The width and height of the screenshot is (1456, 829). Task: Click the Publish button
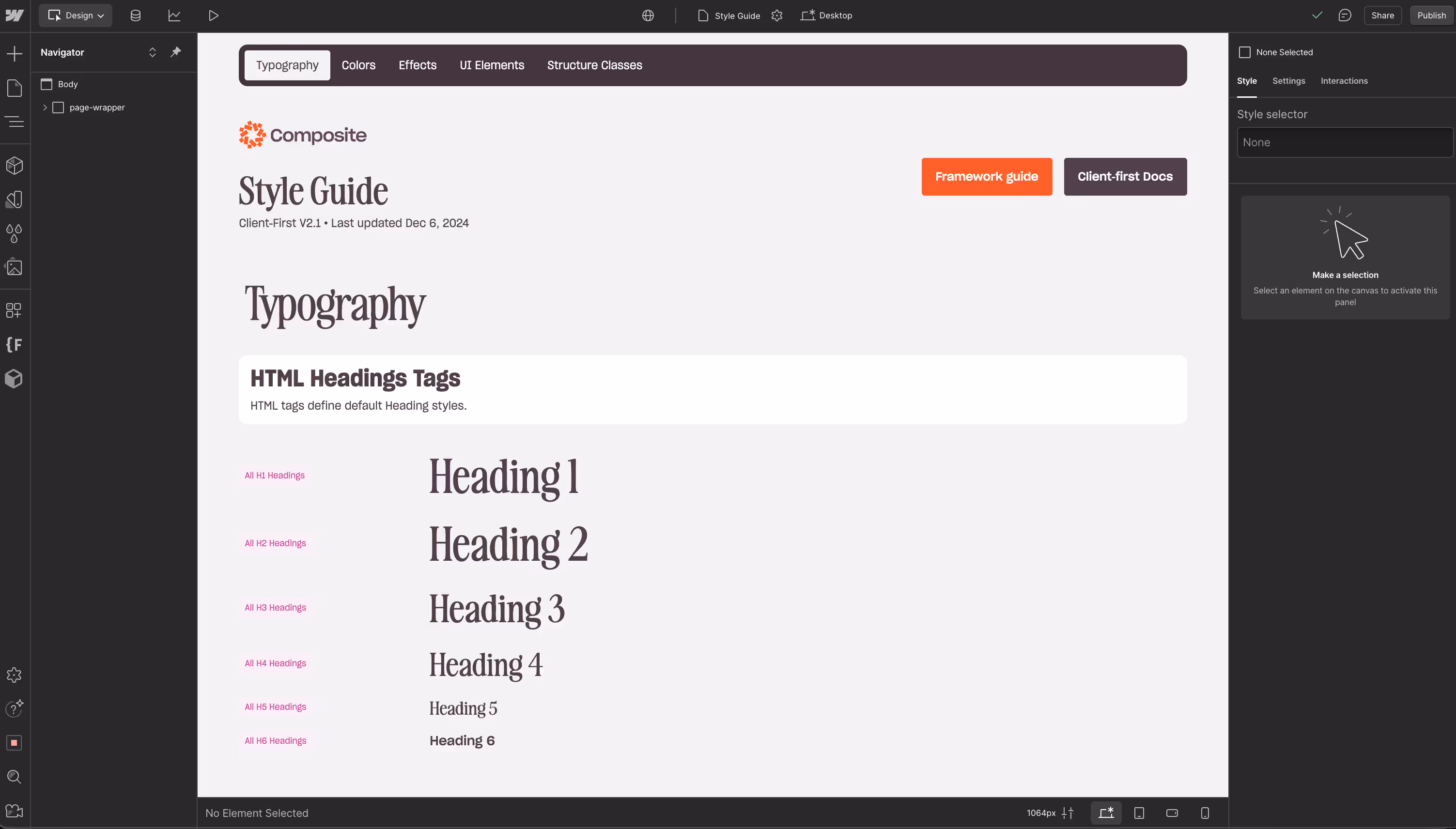coord(1431,15)
